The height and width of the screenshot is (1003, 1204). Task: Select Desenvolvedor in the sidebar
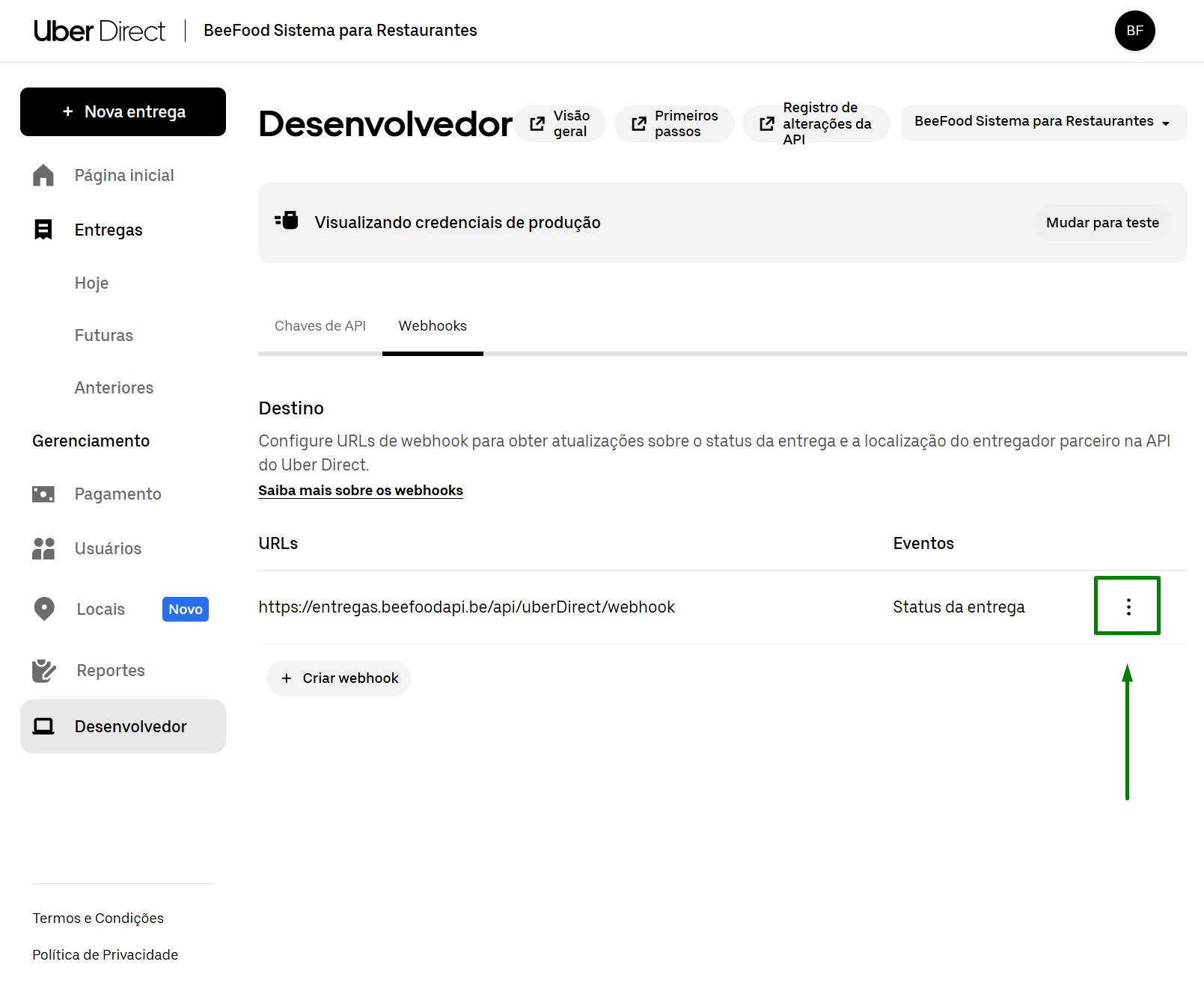(123, 726)
